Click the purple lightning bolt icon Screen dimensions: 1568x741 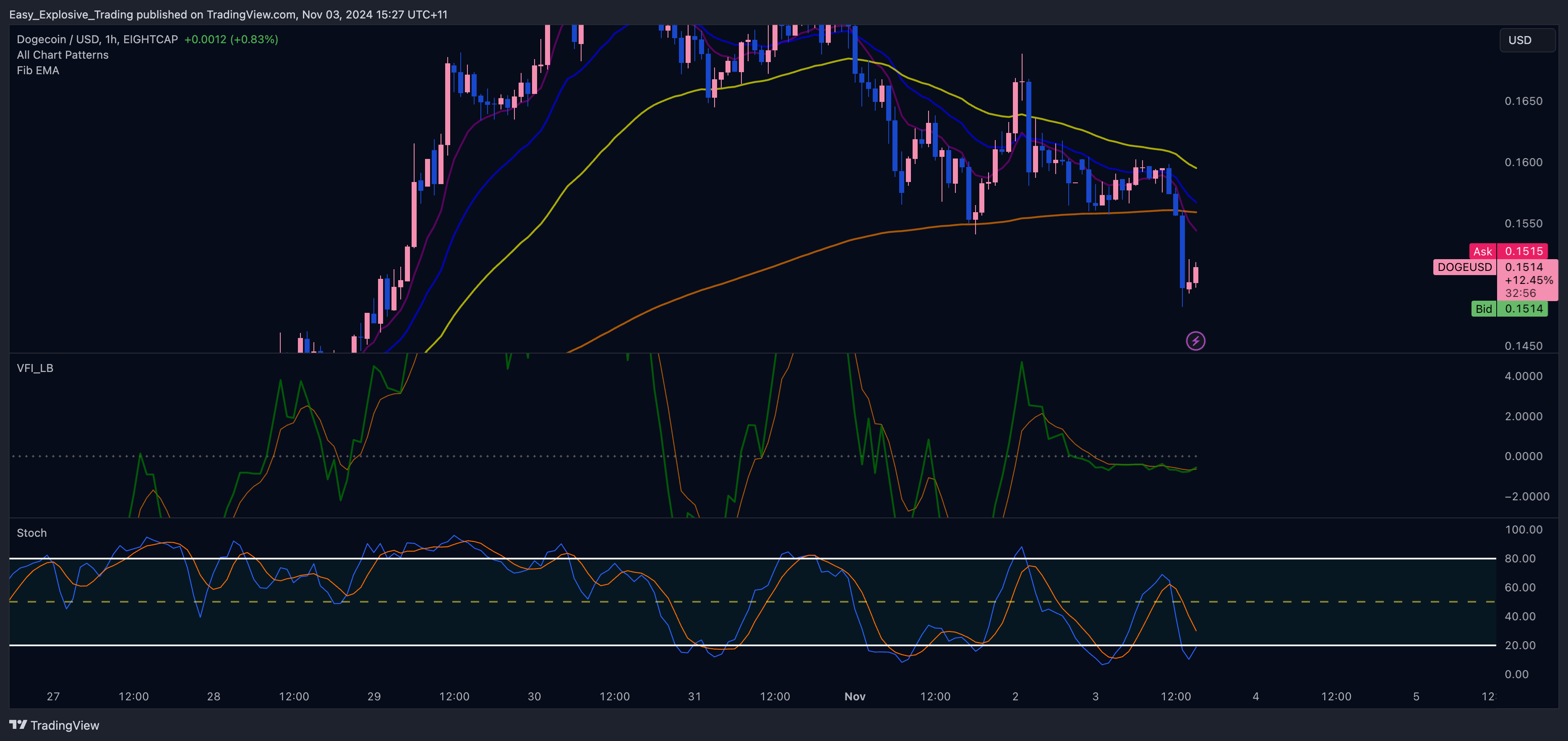[x=1195, y=341]
